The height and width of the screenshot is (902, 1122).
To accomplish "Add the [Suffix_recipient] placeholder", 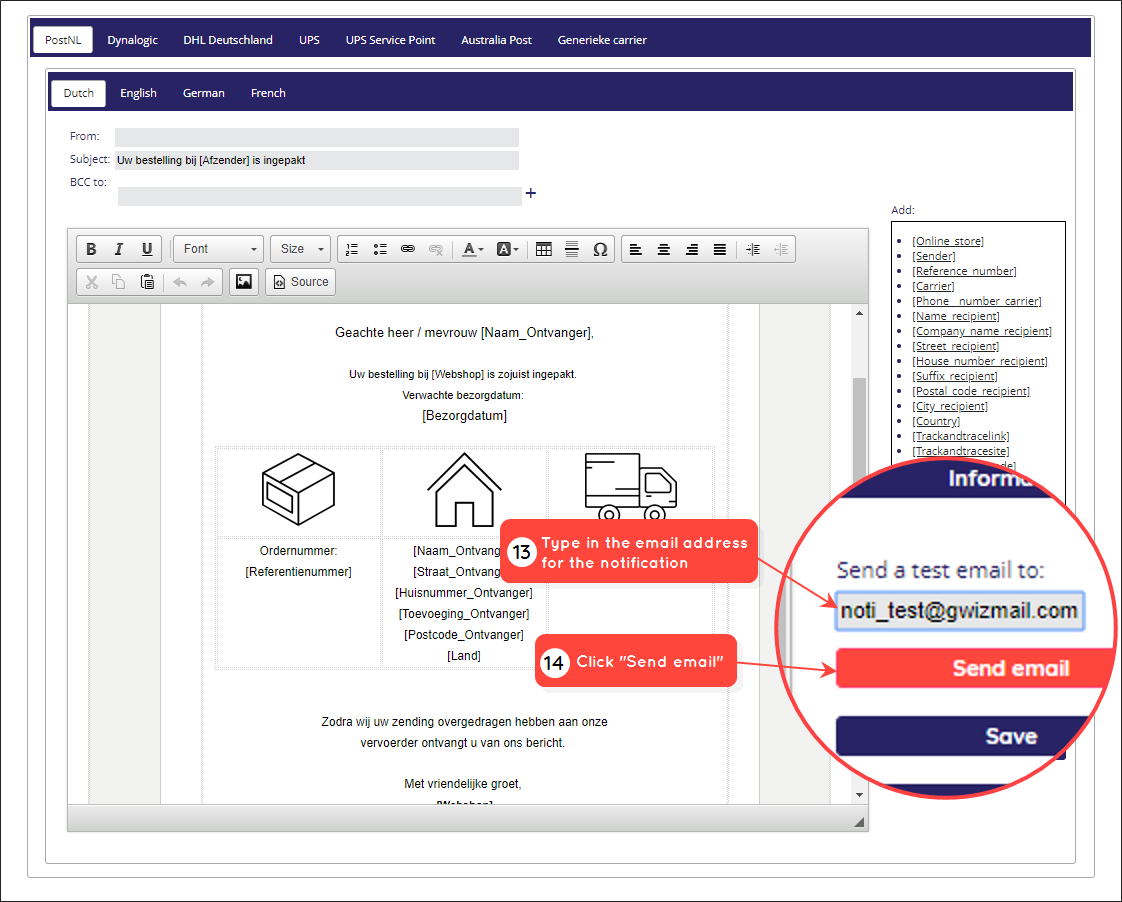I will point(955,376).
